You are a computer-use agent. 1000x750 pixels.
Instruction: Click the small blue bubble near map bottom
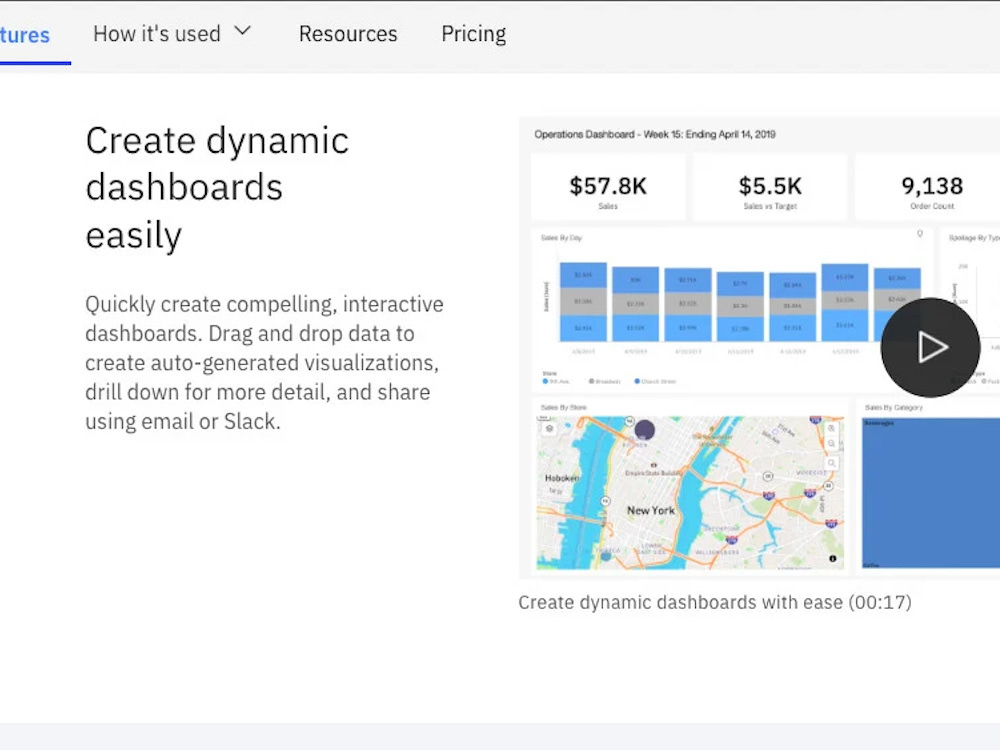(606, 556)
